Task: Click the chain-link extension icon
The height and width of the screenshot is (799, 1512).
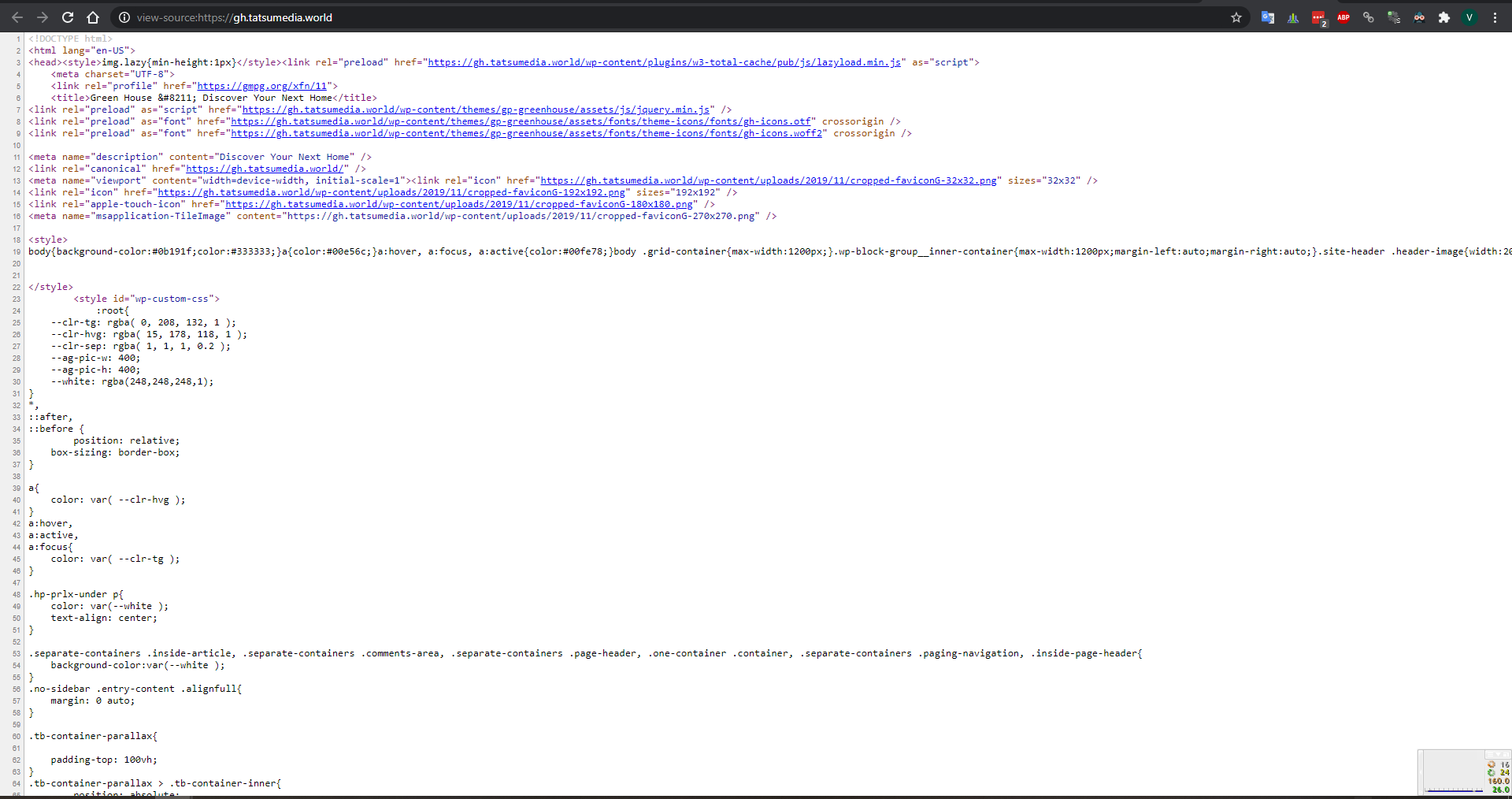Action: tap(1369, 17)
